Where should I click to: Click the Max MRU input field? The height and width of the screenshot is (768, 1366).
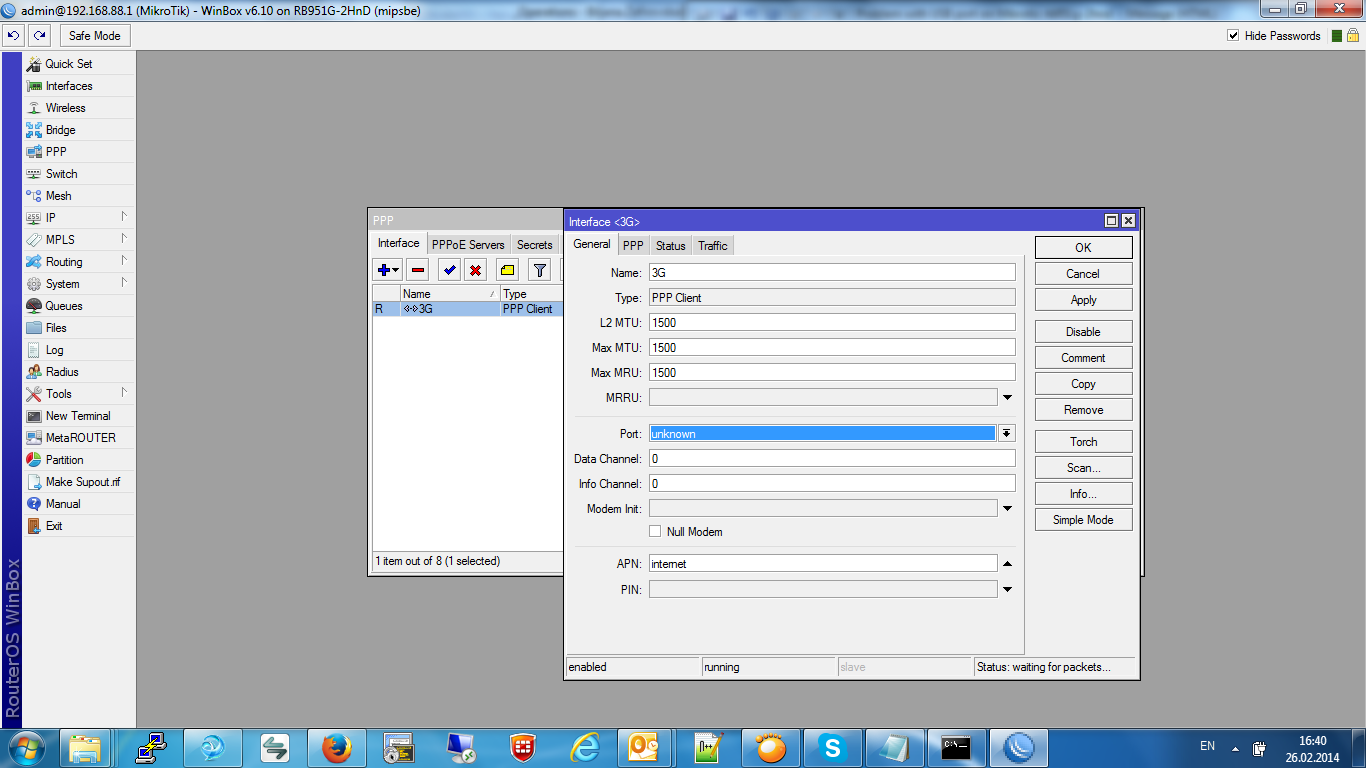tap(832, 372)
